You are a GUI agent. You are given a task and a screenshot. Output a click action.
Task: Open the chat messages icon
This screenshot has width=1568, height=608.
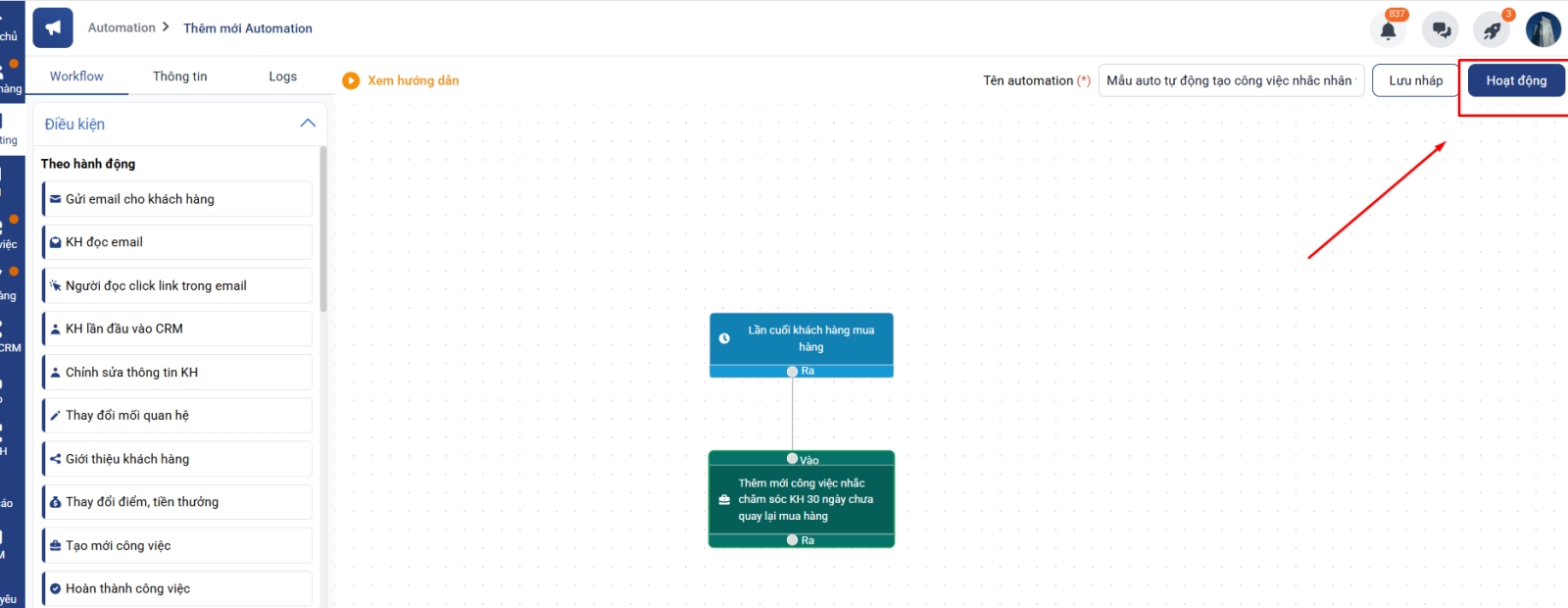[1441, 30]
